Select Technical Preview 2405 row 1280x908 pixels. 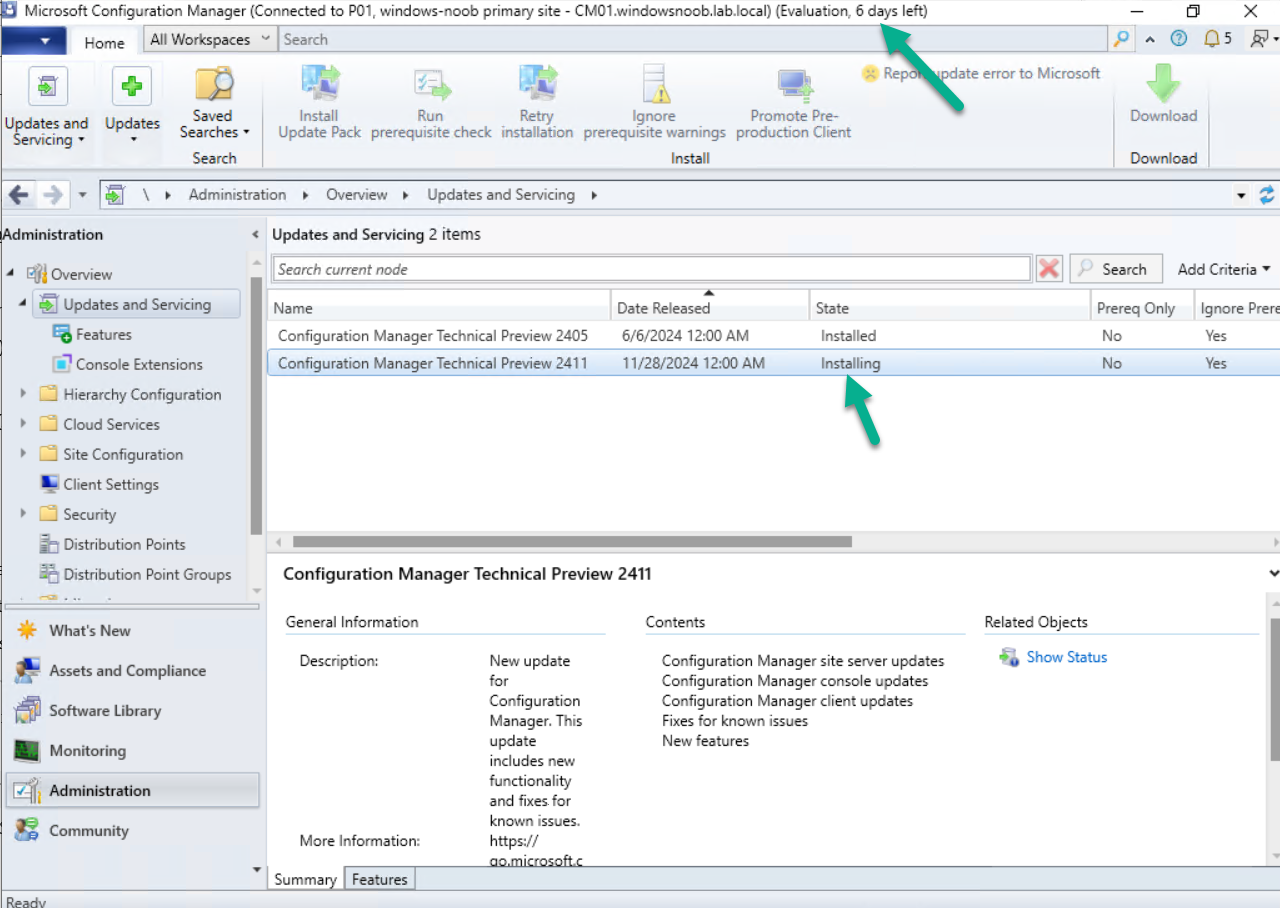point(774,336)
